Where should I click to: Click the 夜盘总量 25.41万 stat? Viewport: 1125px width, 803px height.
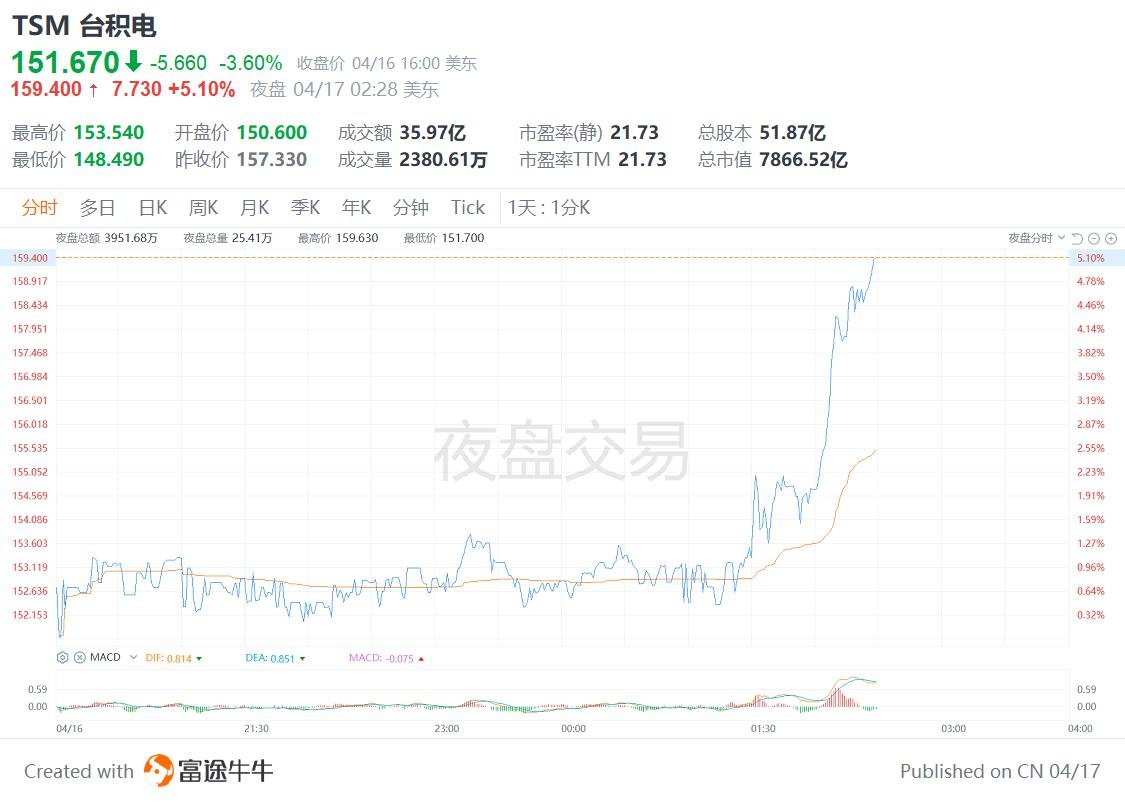pyautogui.click(x=228, y=238)
